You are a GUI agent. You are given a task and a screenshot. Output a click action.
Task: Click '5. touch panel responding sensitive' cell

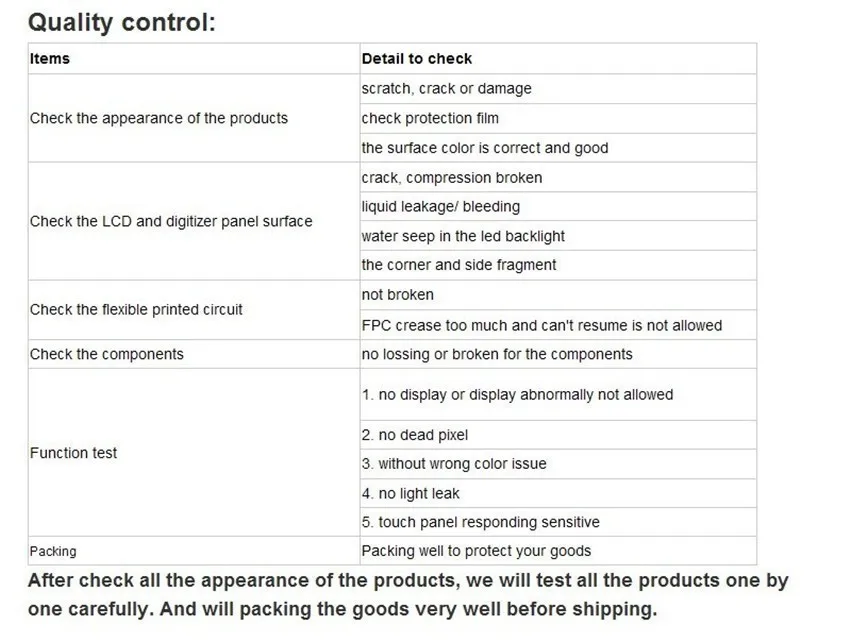point(558,522)
